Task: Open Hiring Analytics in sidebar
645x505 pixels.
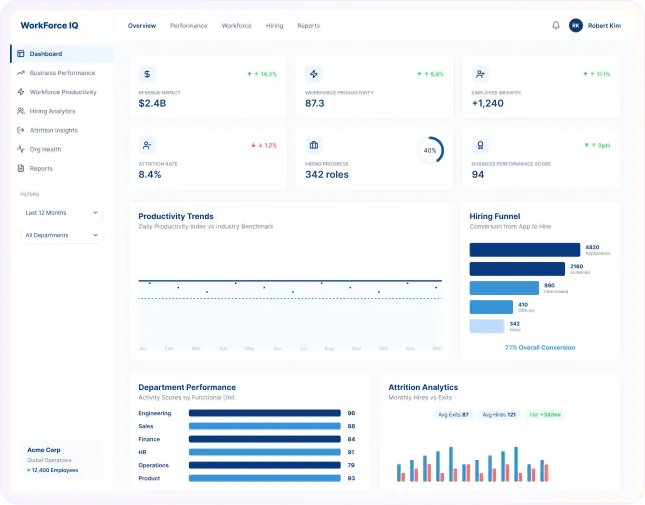Action: (62, 111)
